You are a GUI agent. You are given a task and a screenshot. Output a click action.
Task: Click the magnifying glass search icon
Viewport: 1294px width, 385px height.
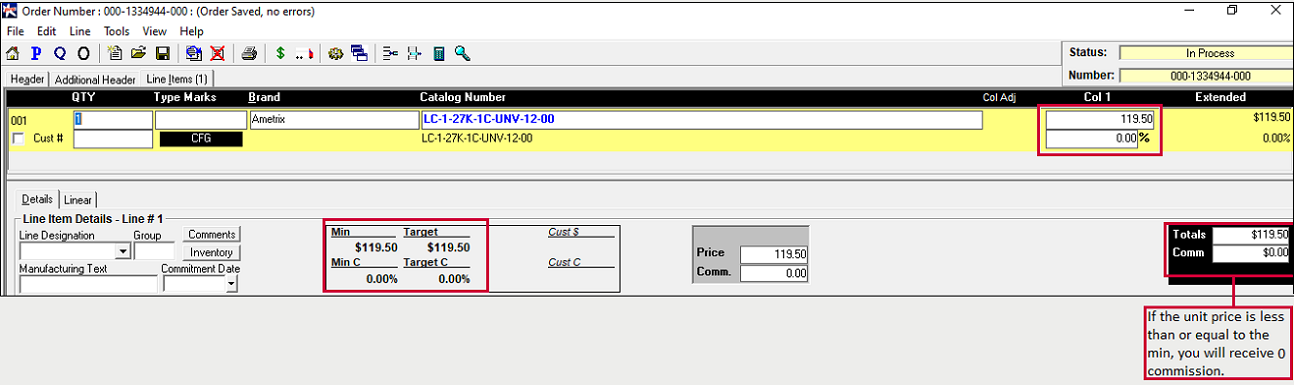pos(462,53)
